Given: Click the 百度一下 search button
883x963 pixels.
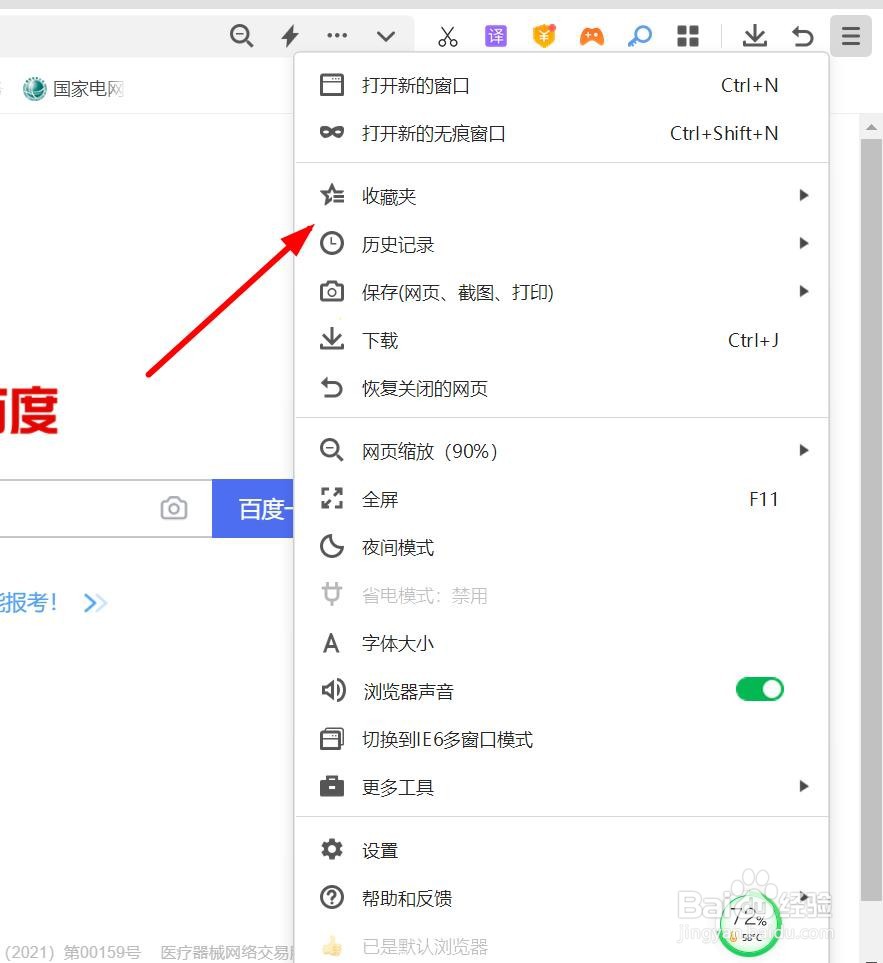Looking at the screenshot, I should (x=265, y=508).
